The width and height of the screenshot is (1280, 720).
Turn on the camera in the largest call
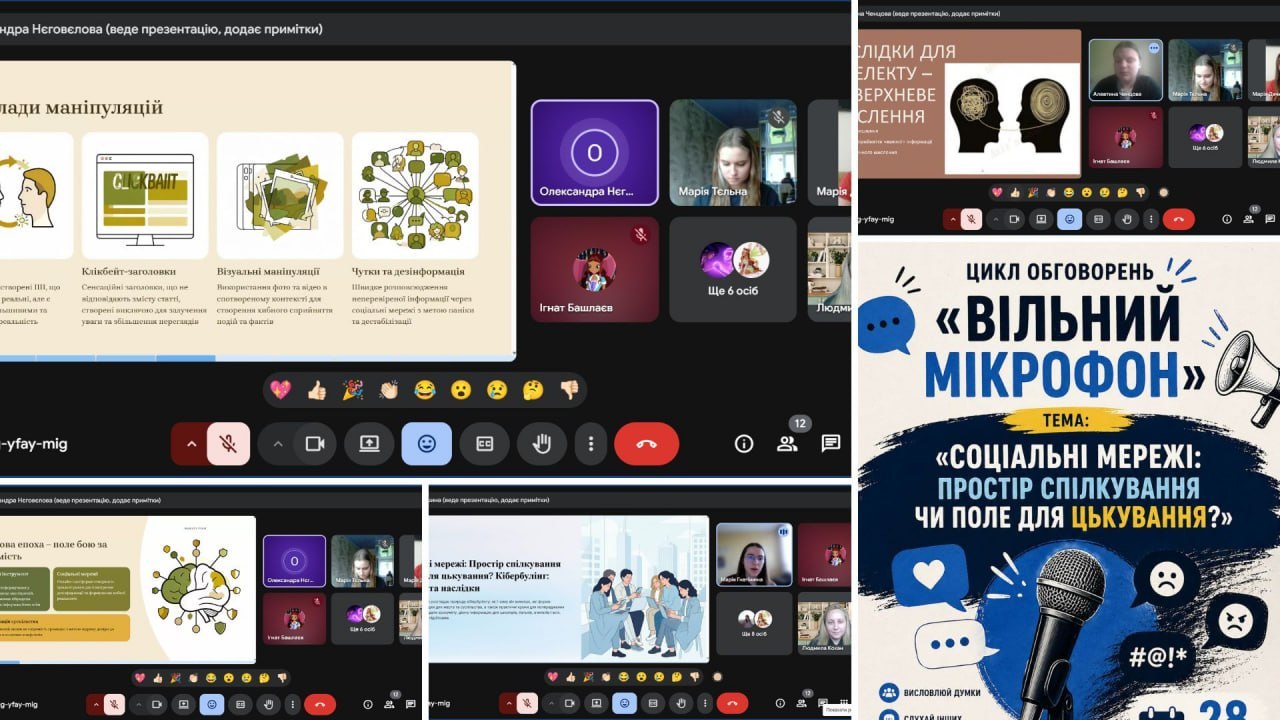pyautogui.click(x=316, y=444)
